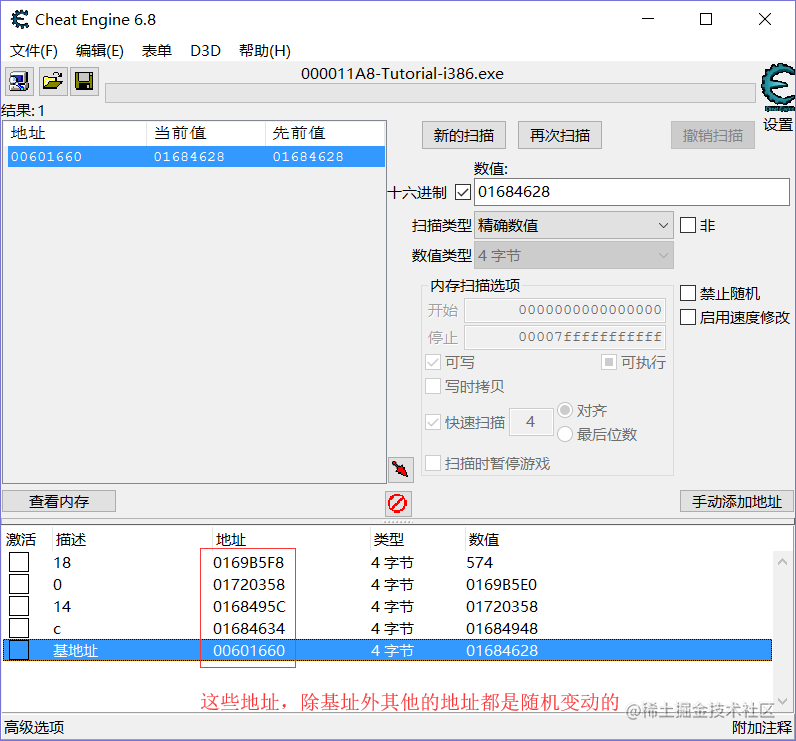Click 高级选项 in the status bar
Image resolution: width=796 pixels, height=741 pixels.
(x=34, y=727)
